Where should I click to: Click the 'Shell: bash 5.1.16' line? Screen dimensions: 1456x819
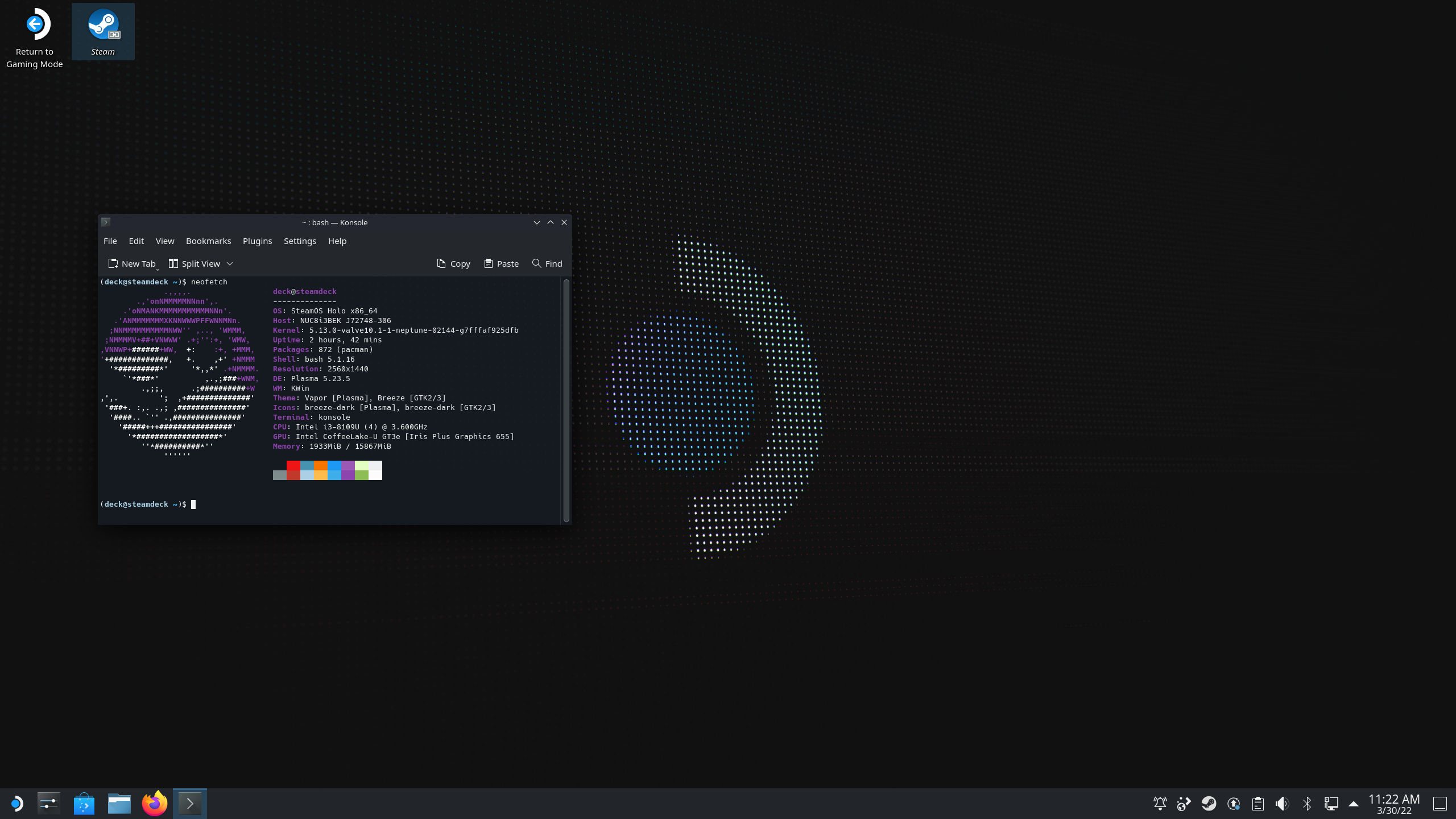(x=314, y=359)
